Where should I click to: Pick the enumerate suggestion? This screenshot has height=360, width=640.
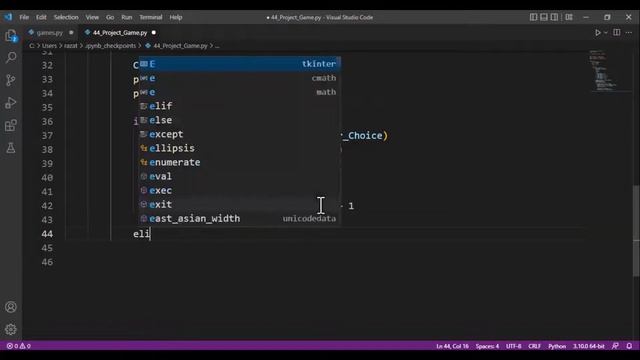pyautogui.click(x=239, y=162)
